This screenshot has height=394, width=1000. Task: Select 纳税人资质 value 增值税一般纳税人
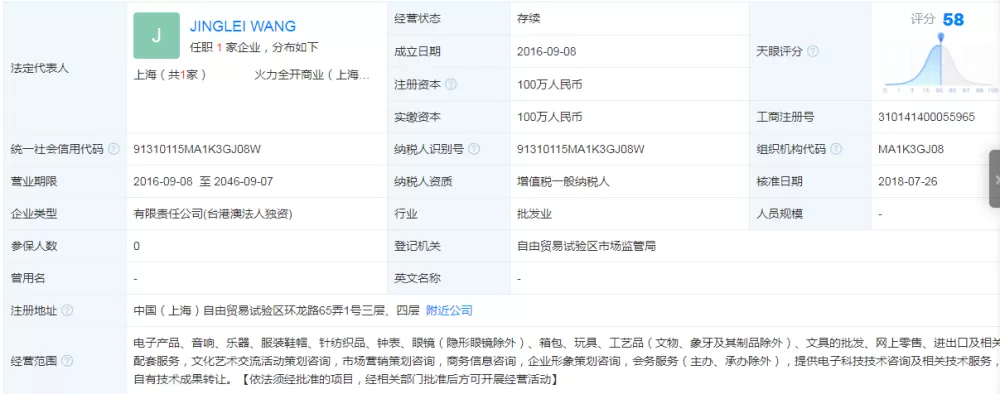click(x=563, y=182)
